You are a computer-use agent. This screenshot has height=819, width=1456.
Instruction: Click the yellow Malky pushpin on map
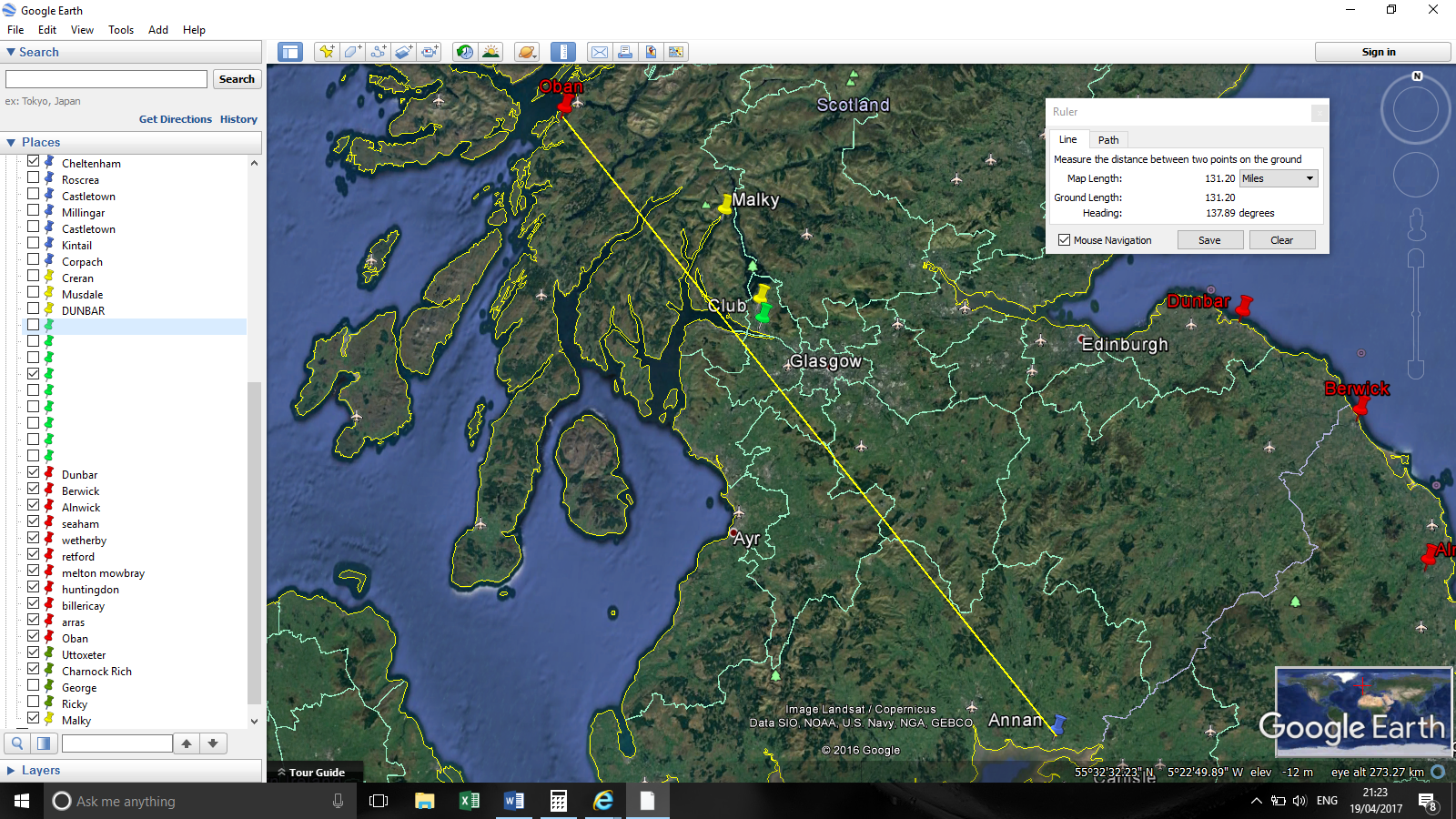click(x=725, y=206)
